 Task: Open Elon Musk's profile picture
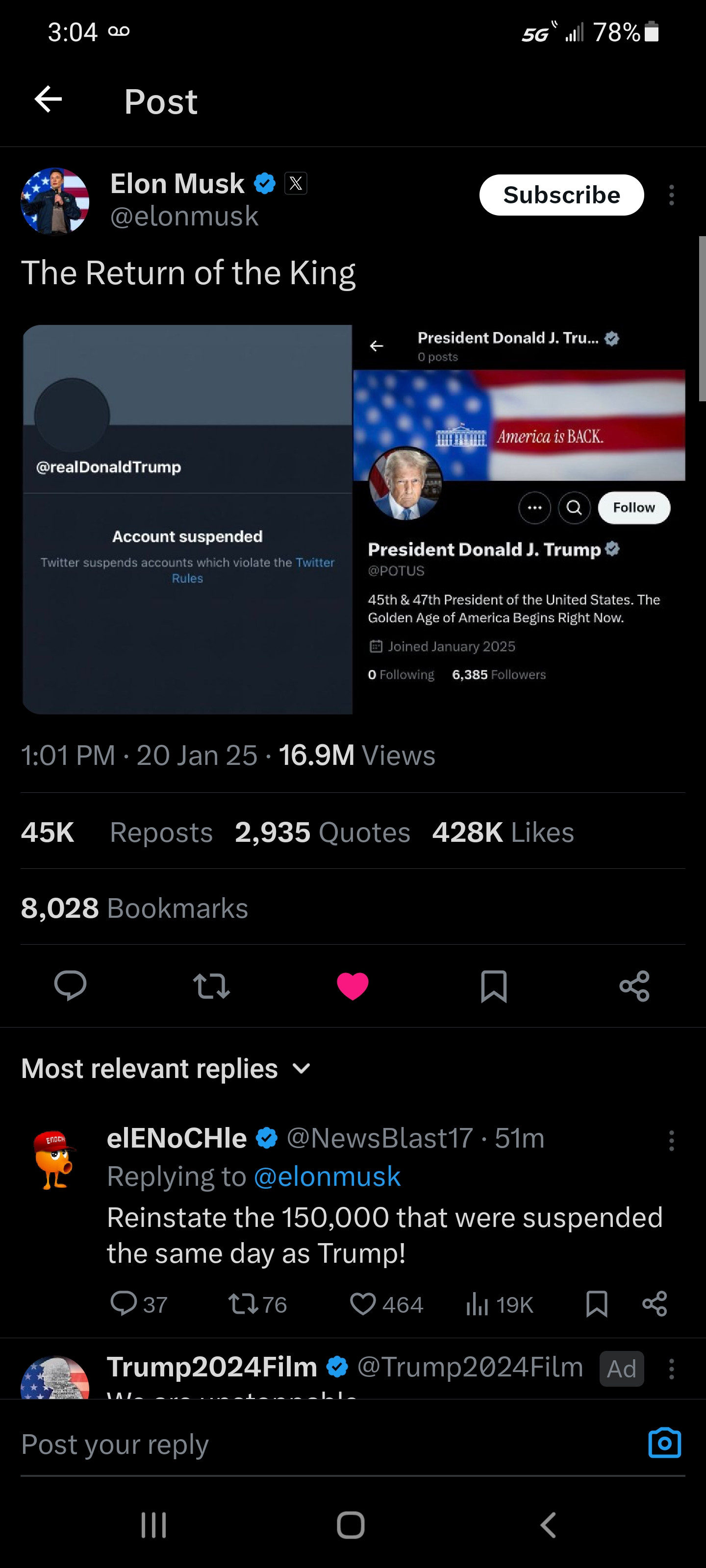click(x=55, y=201)
